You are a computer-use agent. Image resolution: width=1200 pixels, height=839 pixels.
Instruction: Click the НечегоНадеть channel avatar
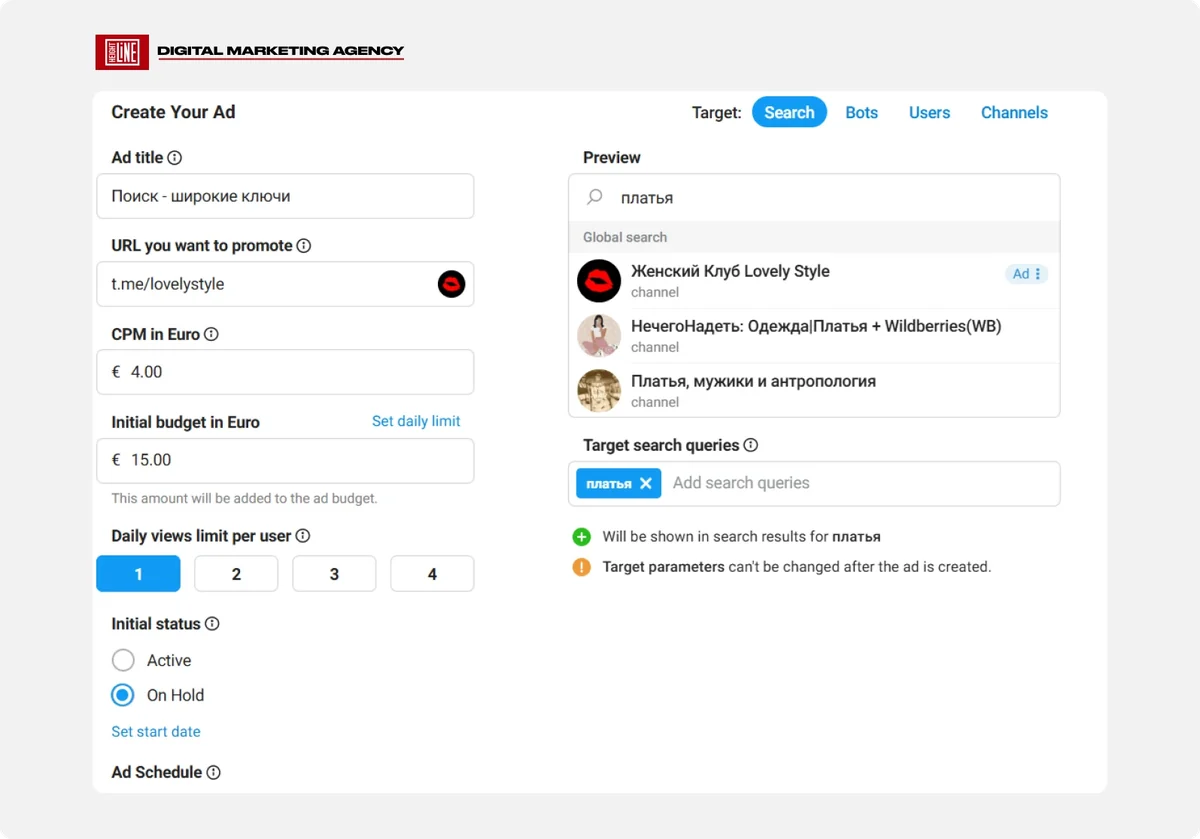pyautogui.click(x=599, y=336)
